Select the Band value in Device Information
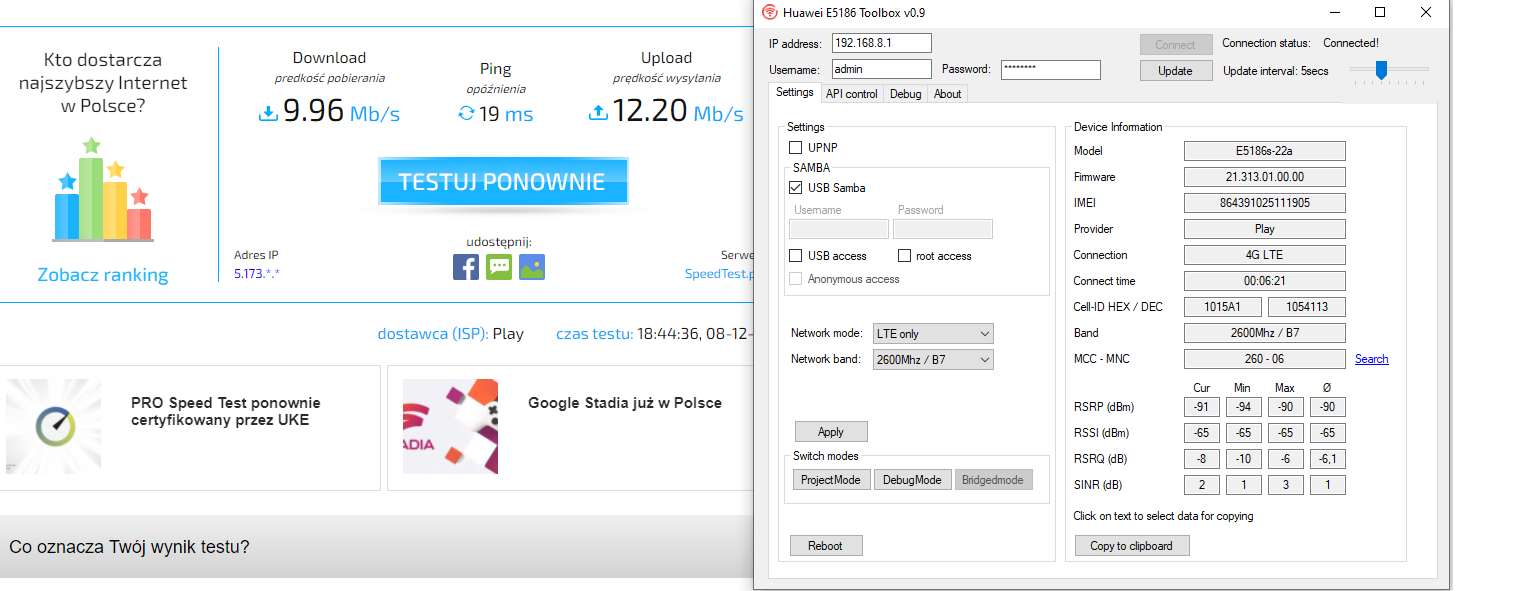This screenshot has height=591, width=1532. point(1265,333)
